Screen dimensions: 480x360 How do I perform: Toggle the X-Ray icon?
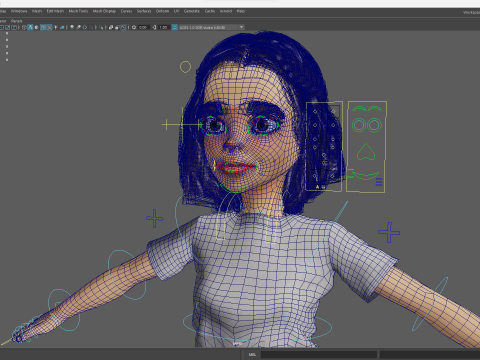tap(111, 27)
